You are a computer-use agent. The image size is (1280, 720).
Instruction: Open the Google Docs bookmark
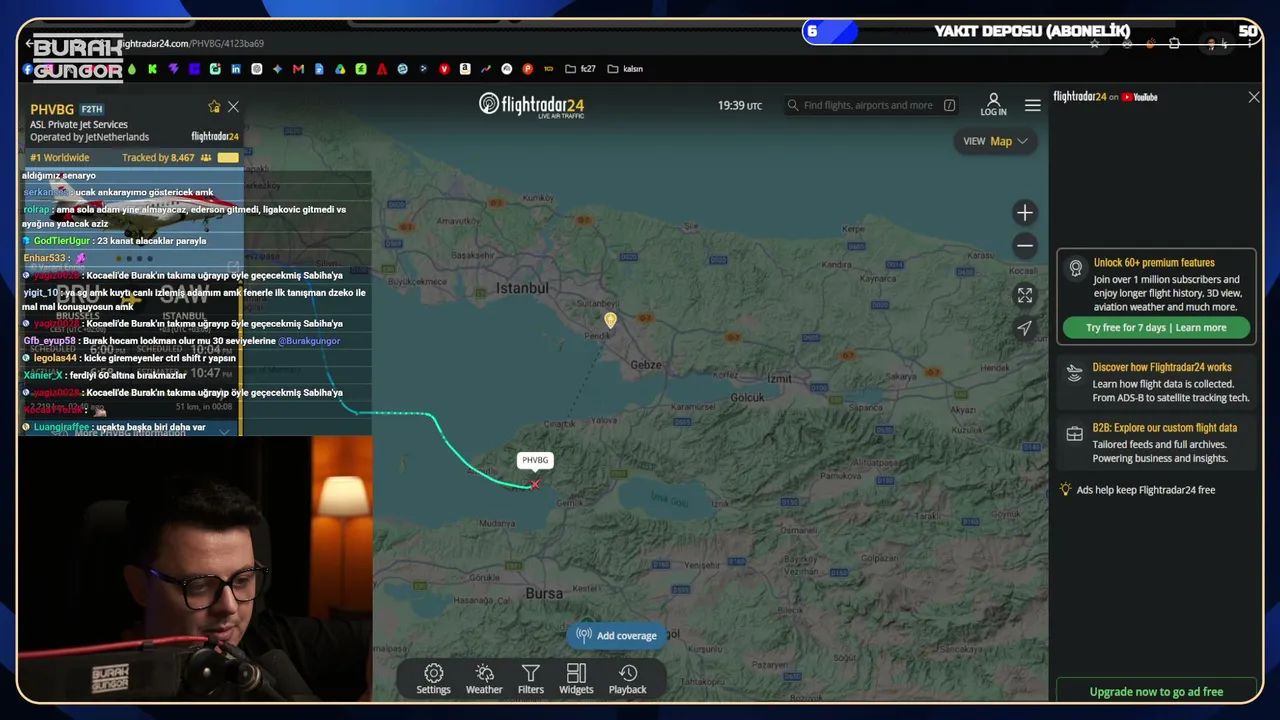[319, 69]
